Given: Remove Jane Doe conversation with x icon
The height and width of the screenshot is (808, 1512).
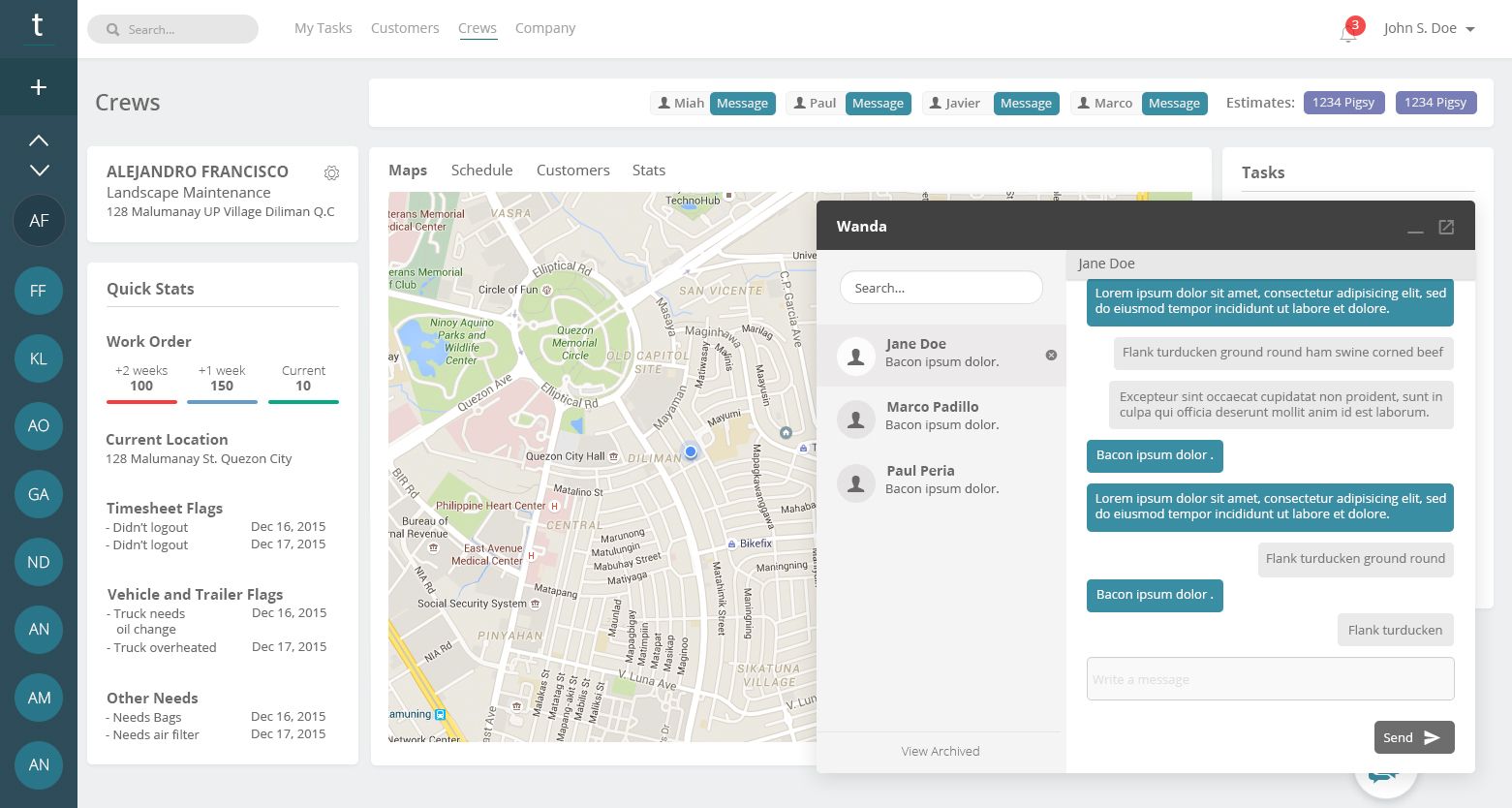Looking at the screenshot, I should 1051,355.
